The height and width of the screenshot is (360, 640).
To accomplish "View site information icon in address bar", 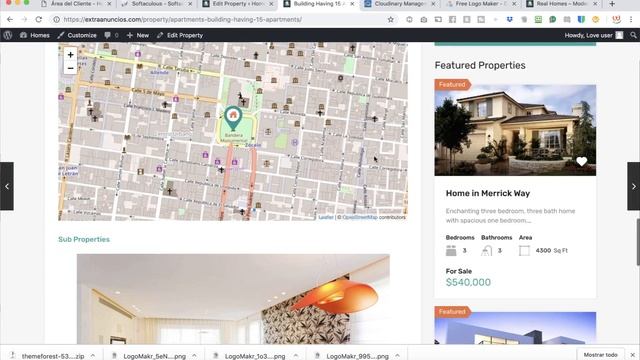I will tap(57, 20).
